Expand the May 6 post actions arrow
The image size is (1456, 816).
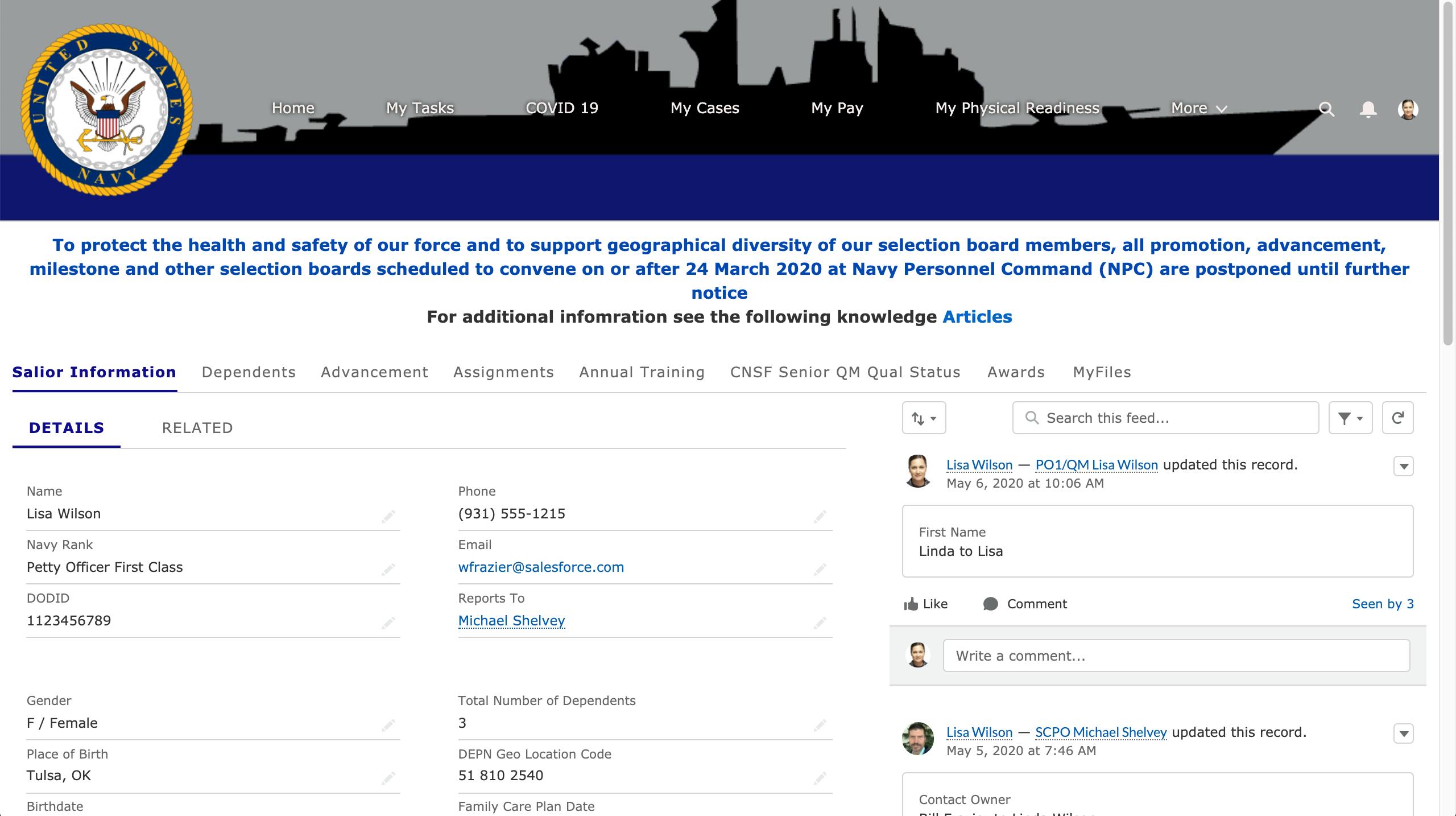click(1403, 467)
